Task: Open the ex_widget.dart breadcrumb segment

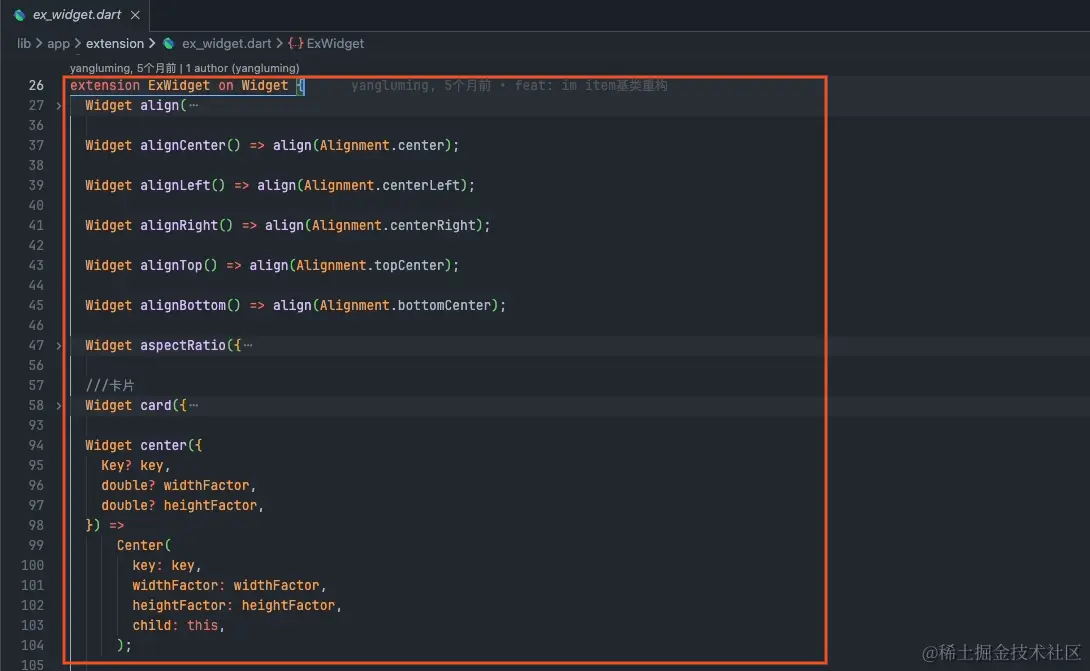Action: 226,43
